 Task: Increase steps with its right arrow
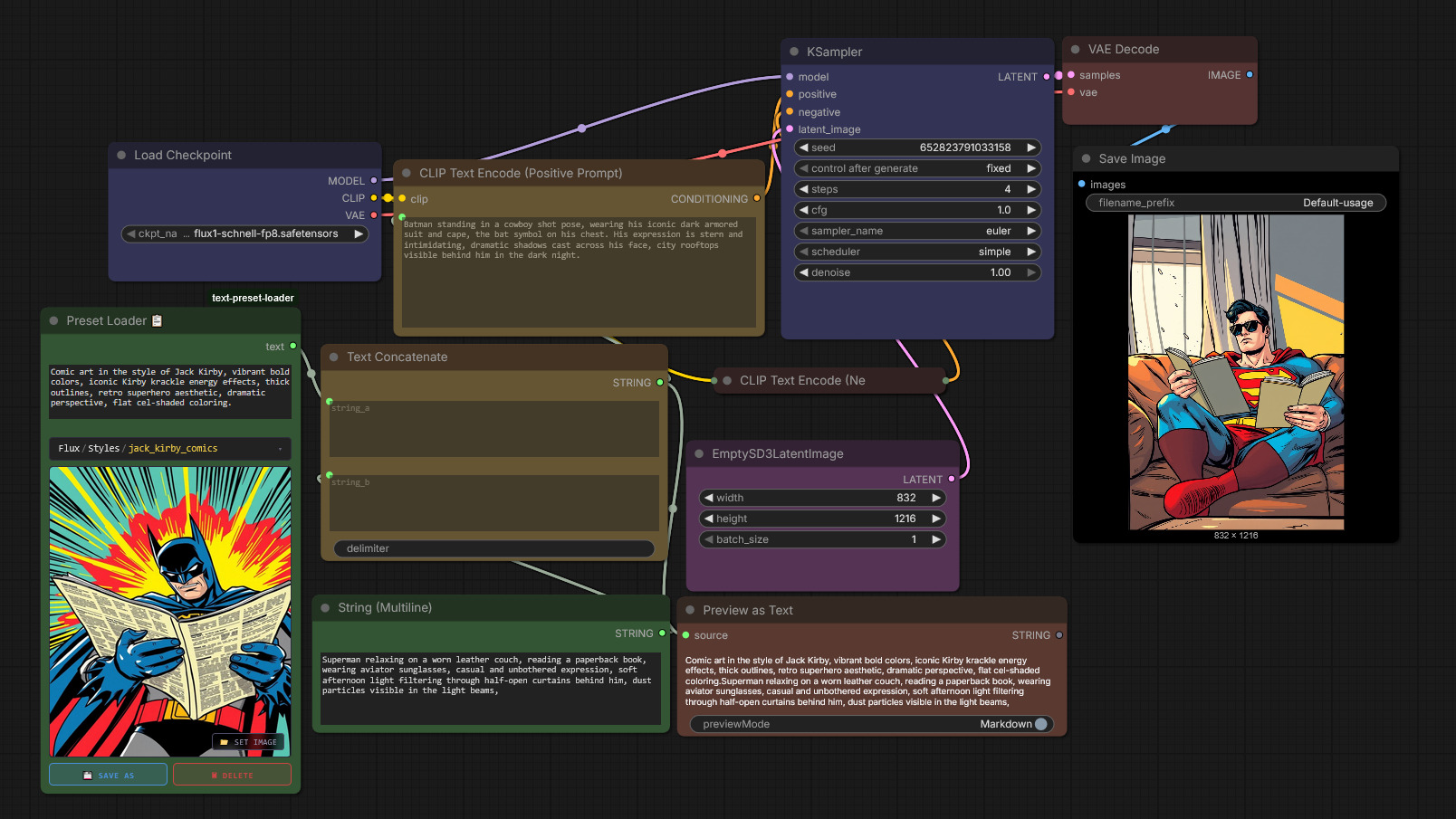(x=1031, y=189)
